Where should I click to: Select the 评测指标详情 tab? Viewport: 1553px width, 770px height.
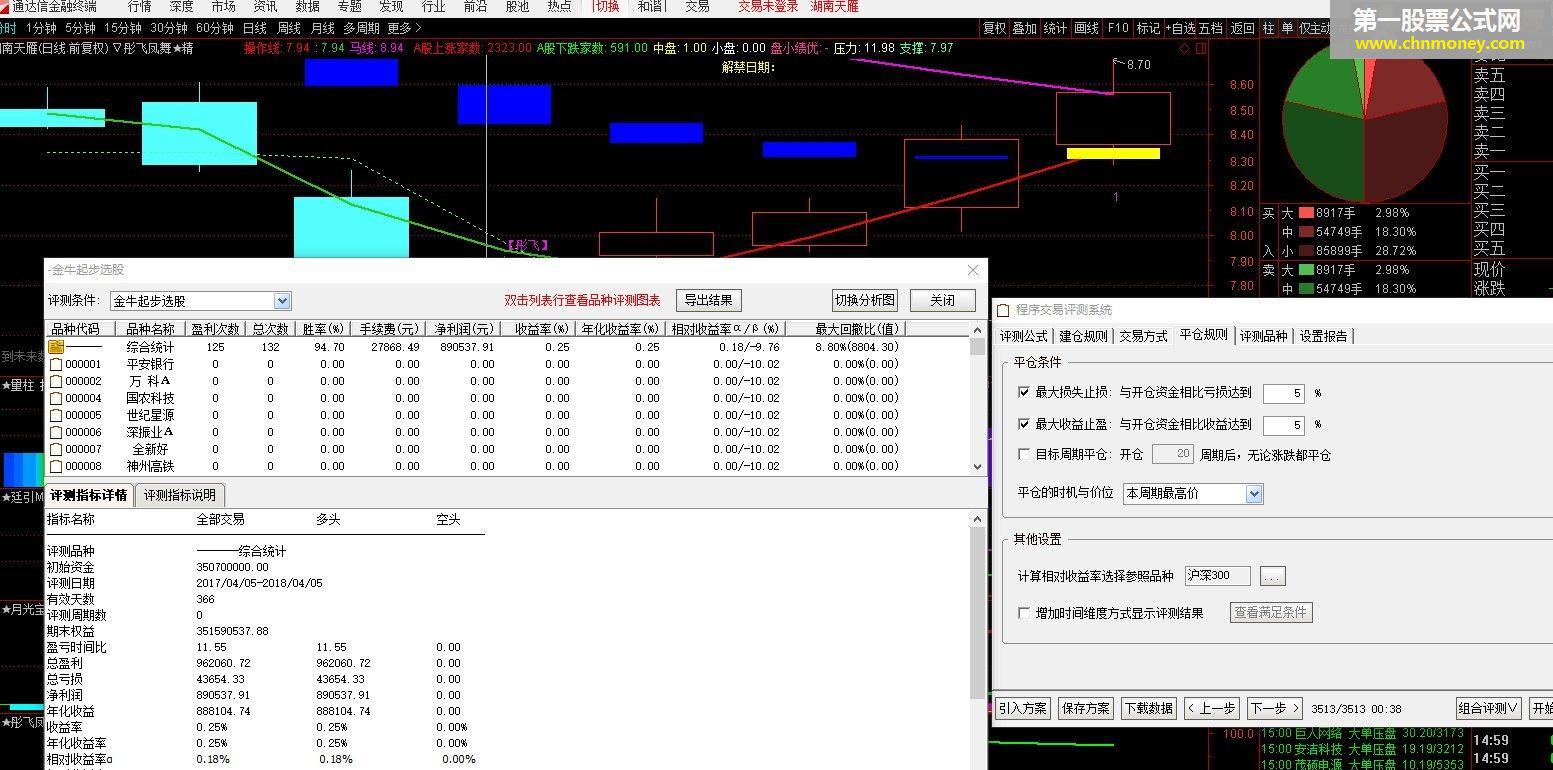(89, 495)
